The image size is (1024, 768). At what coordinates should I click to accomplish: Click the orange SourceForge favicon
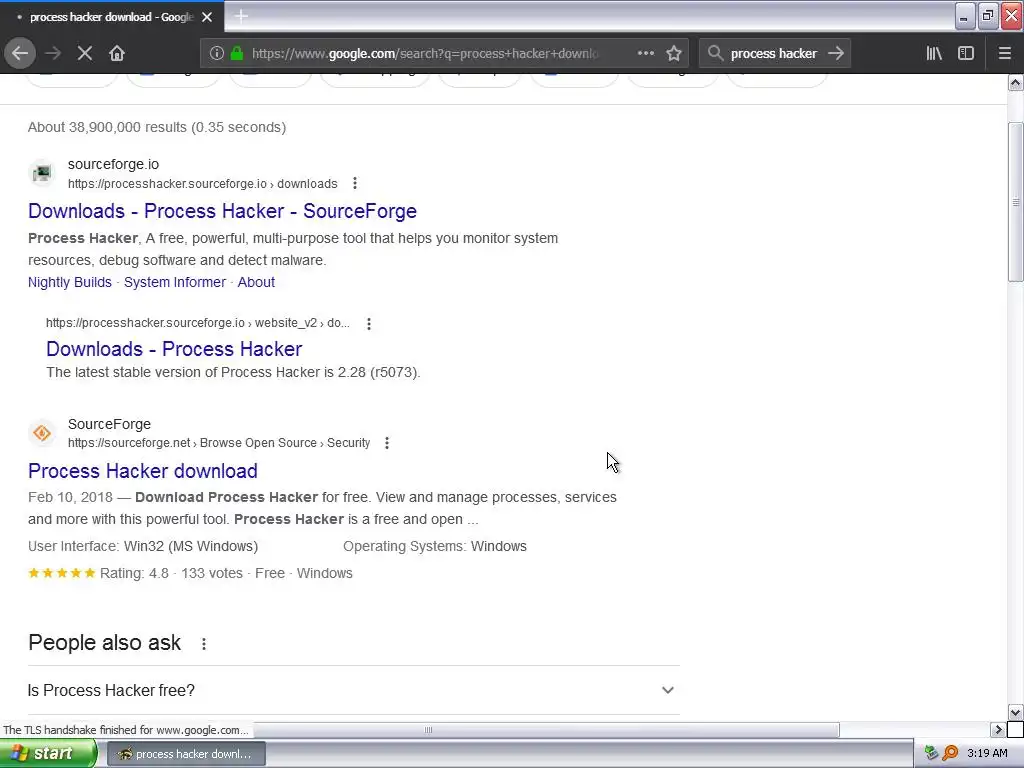tap(42, 433)
